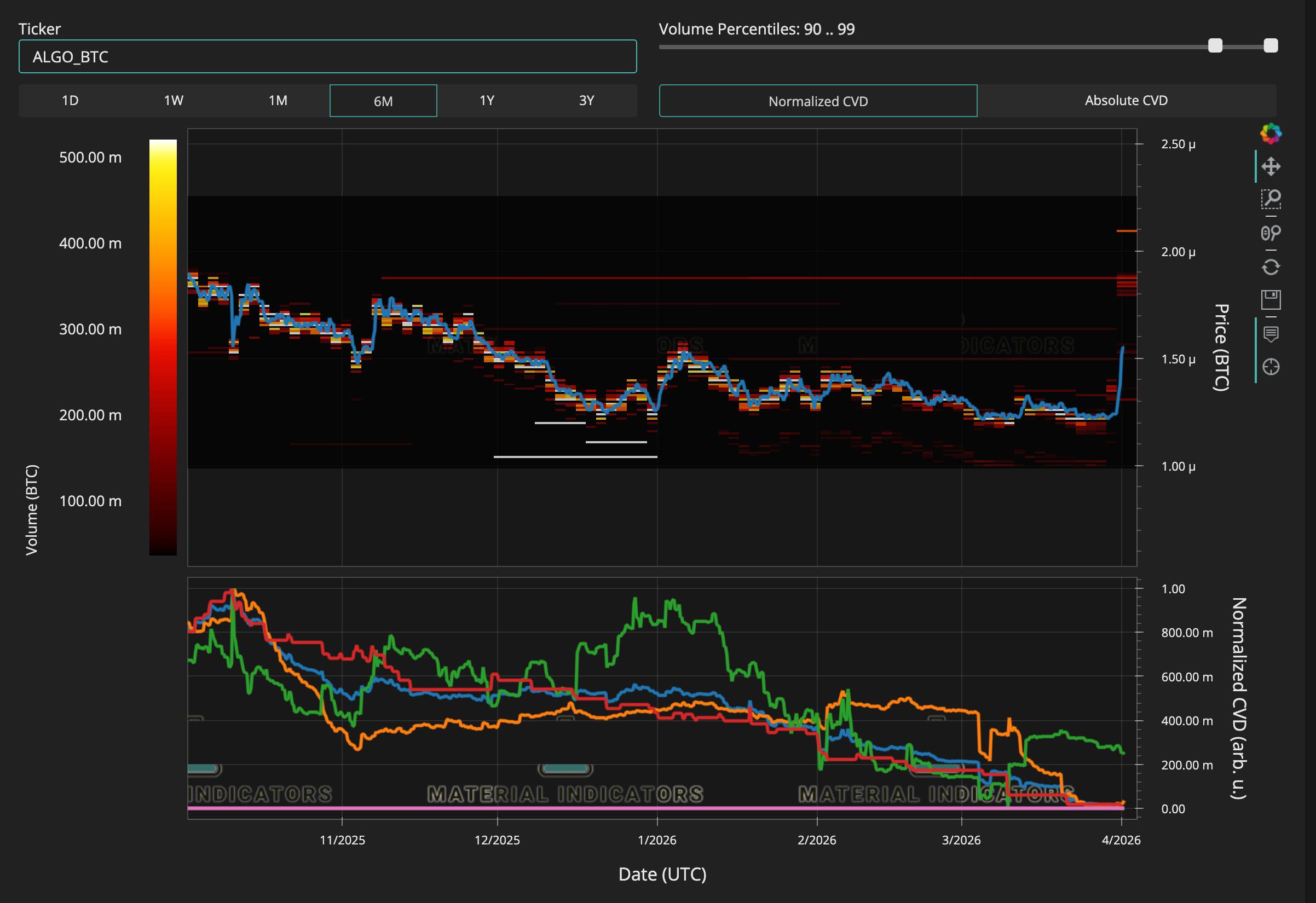
Task: Toggle the Crosshair tool
Action: [x=1271, y=367]
